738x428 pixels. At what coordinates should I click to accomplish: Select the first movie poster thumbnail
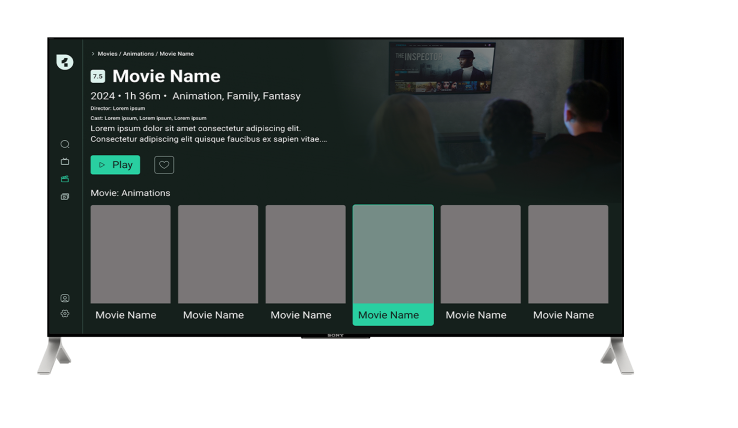point(130,254)
